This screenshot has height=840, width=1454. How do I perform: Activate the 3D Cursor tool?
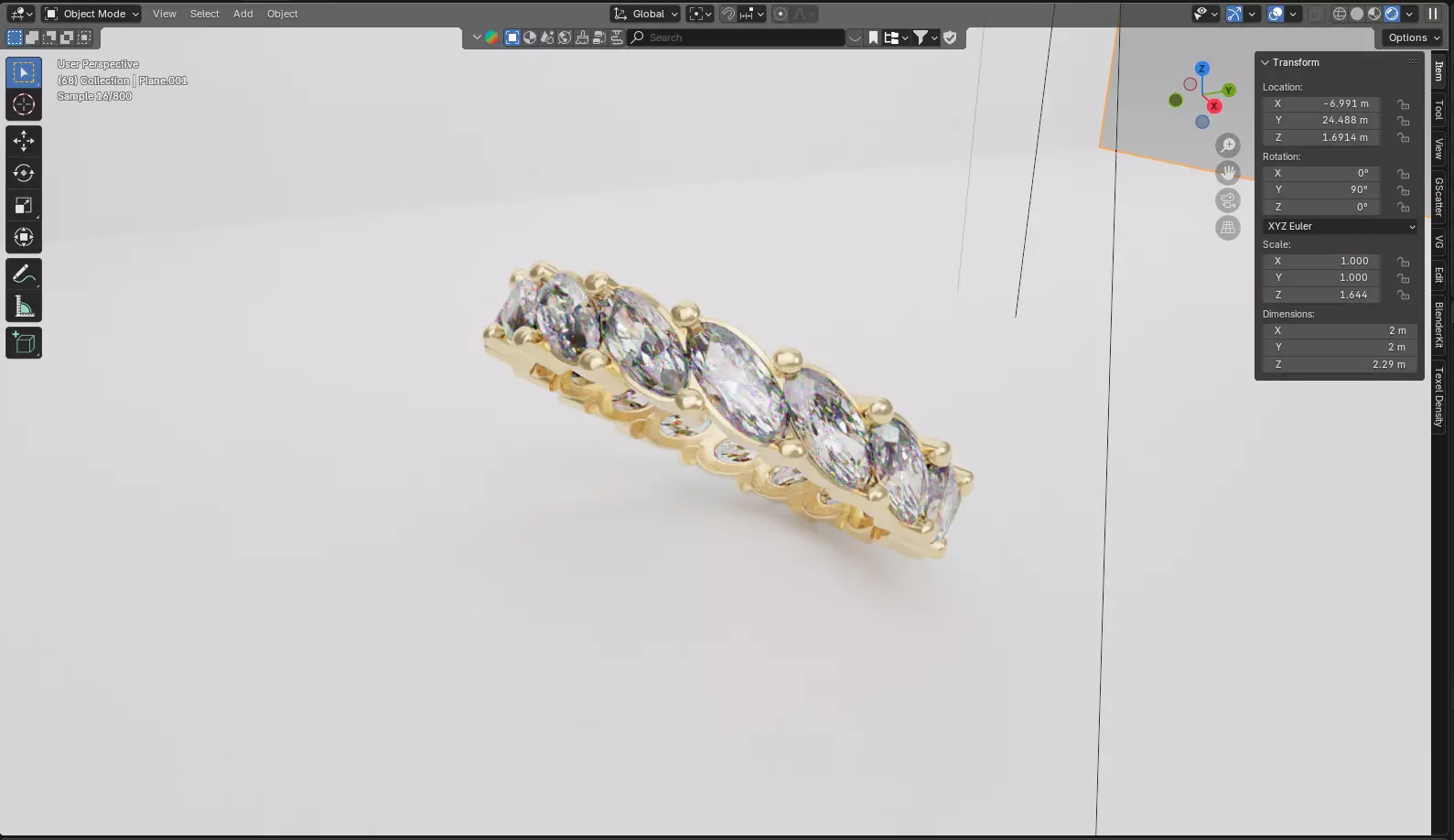pyautogui.click(x=24, y=104)
